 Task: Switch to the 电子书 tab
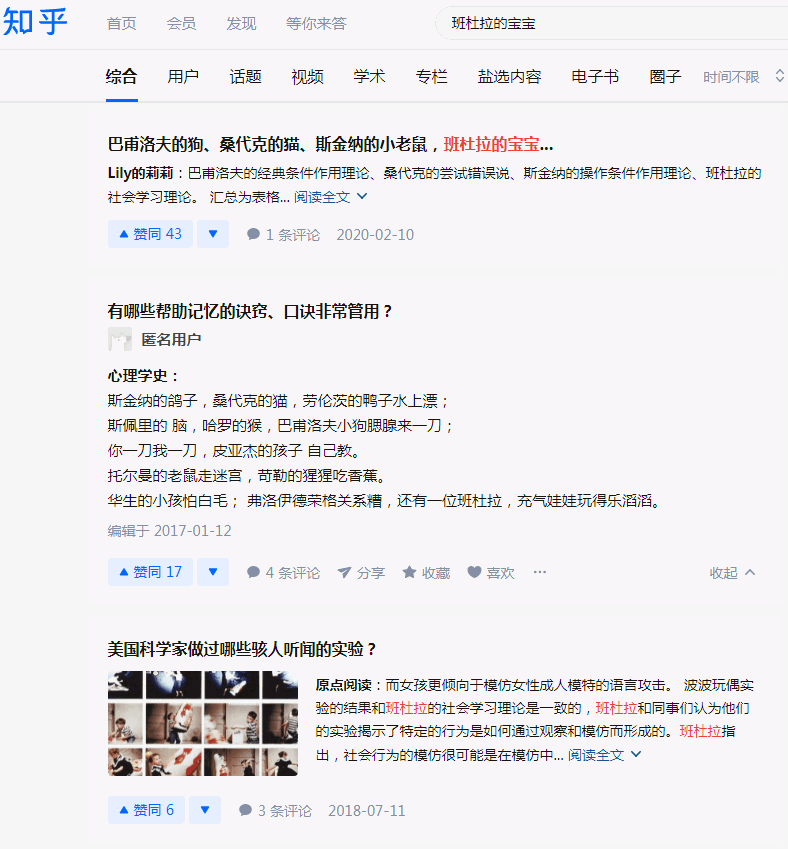coord(595,76)
